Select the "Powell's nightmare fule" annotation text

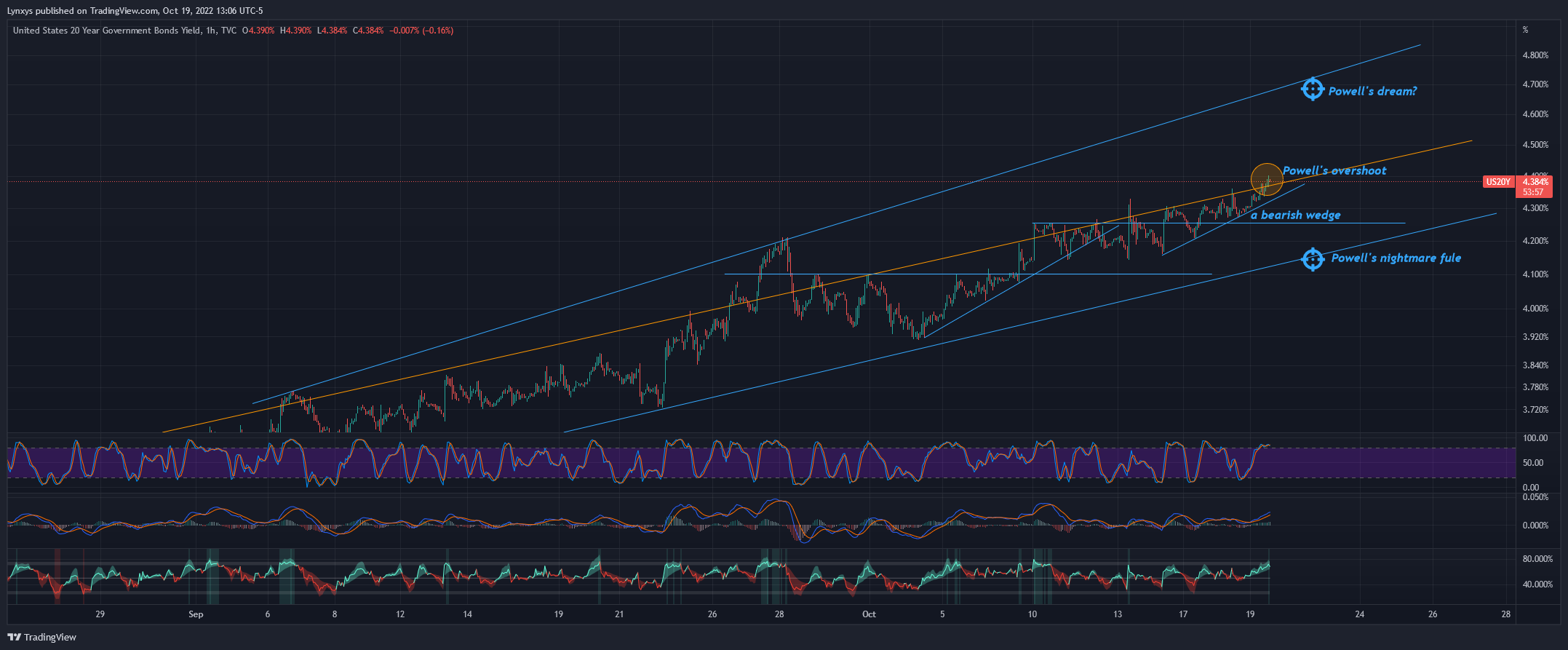[1396, 258]
